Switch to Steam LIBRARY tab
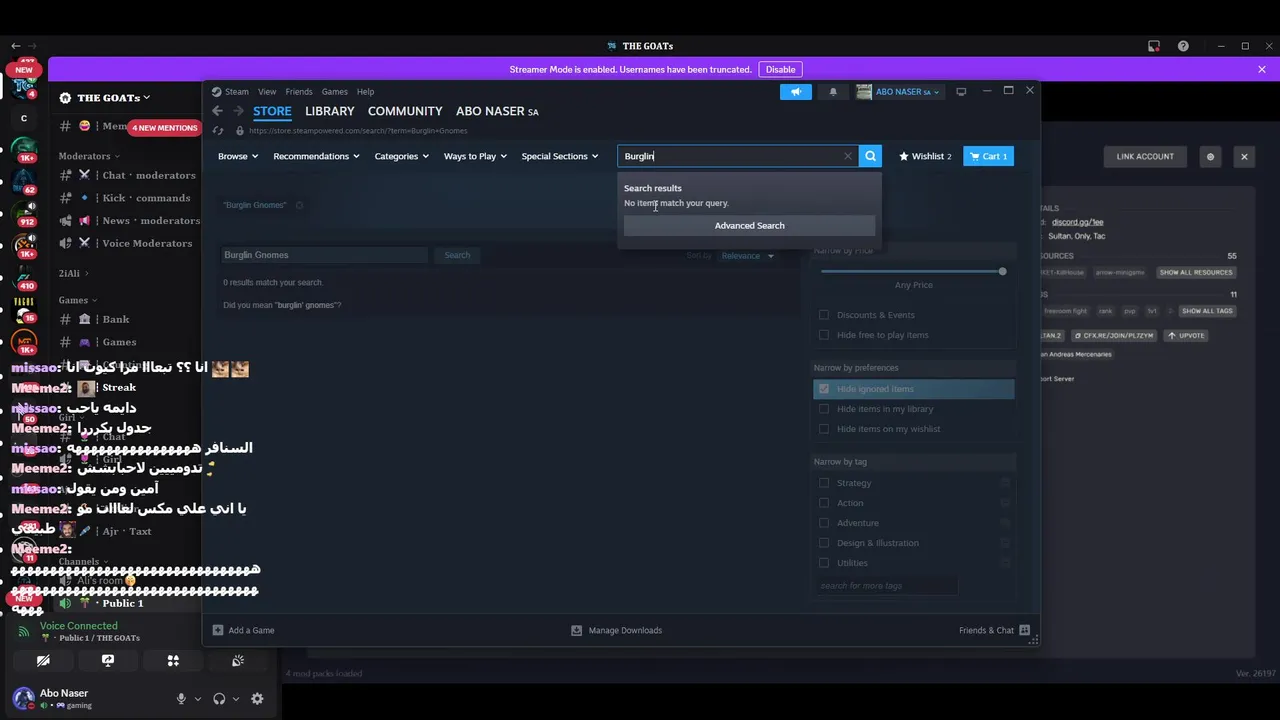This screenshot has width=1280, height=720. pyautogui.click(x=330, y=111)
